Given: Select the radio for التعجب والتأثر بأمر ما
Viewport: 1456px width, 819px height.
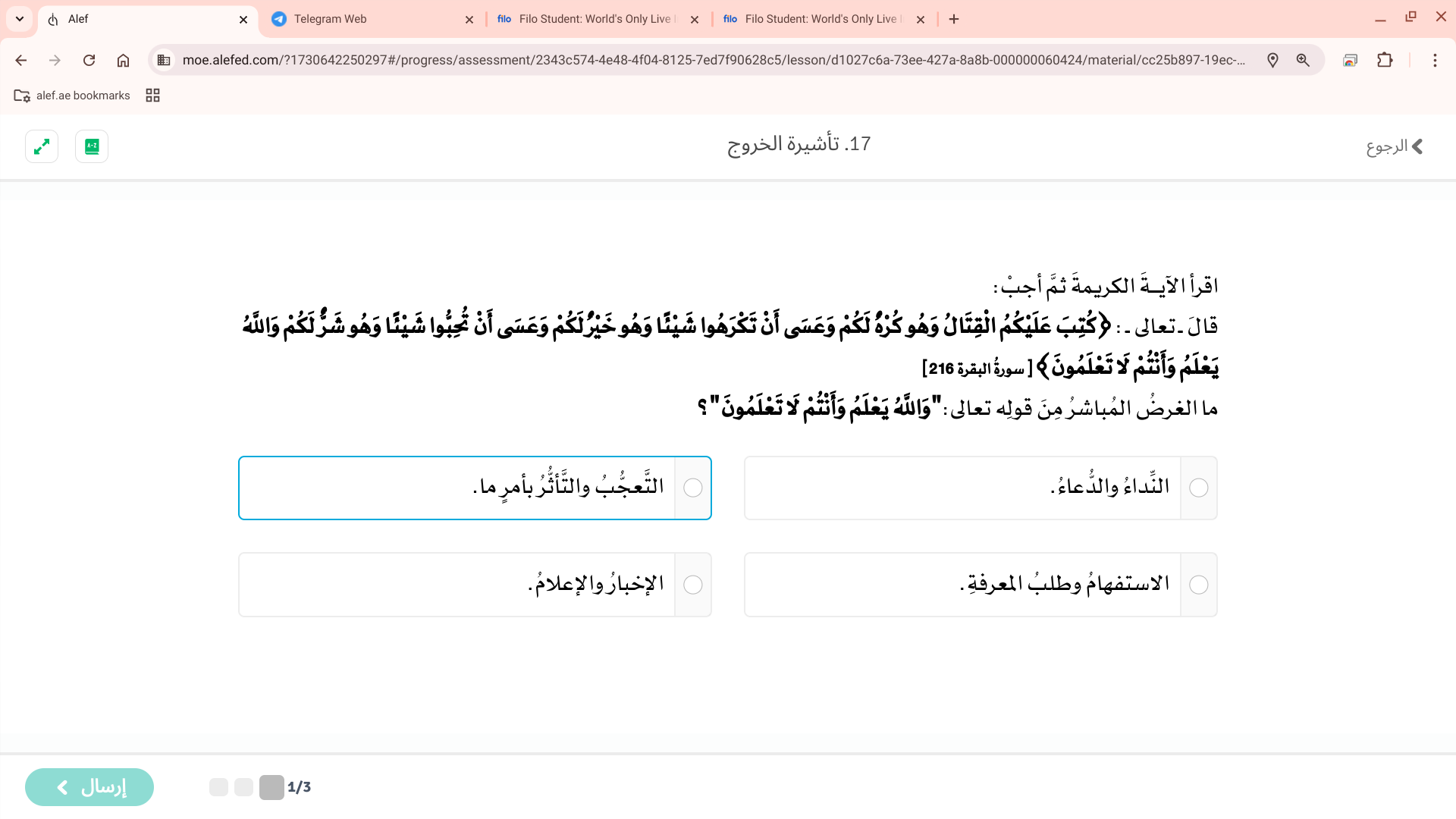Looking at the screenshot, I should (692, 488).
